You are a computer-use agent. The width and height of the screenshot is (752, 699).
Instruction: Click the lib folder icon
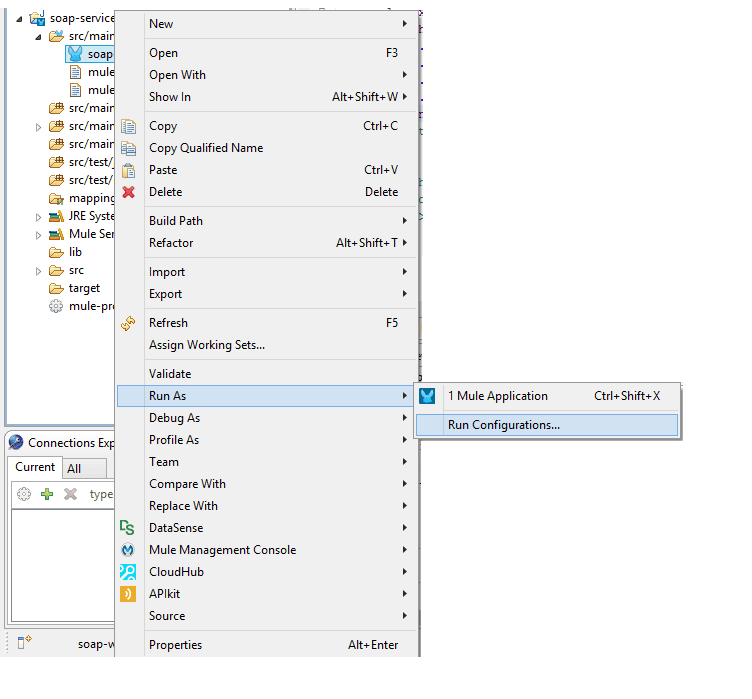(x=56, y=252)
